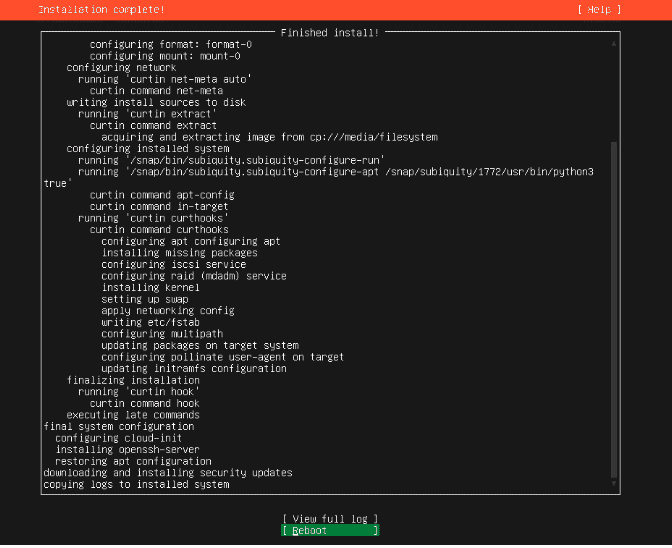
Task: Select 'downloading and installing security updates' line
Action: click(x=168, y=473)
